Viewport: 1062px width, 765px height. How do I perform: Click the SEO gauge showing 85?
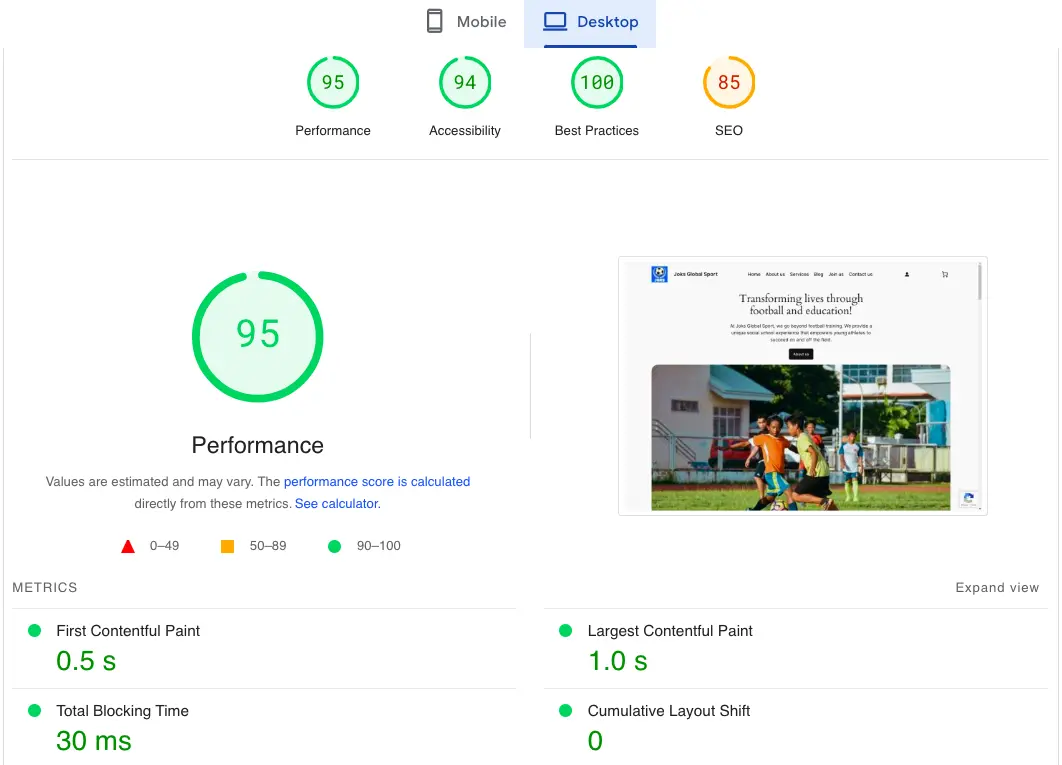click(728, 82)
